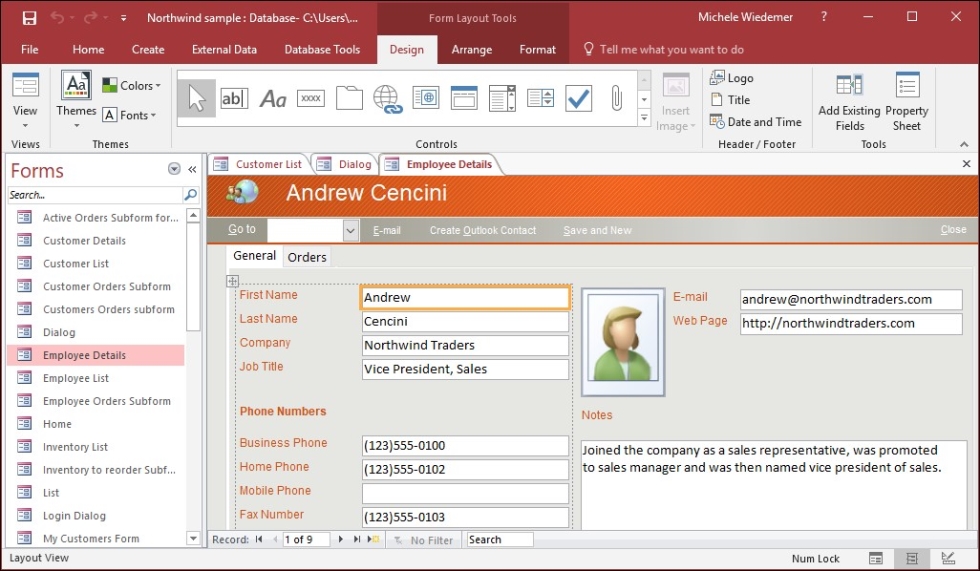The image size is (980, 571).
Task: Click the Help question mark icon
Action: (x=824, y=17)
